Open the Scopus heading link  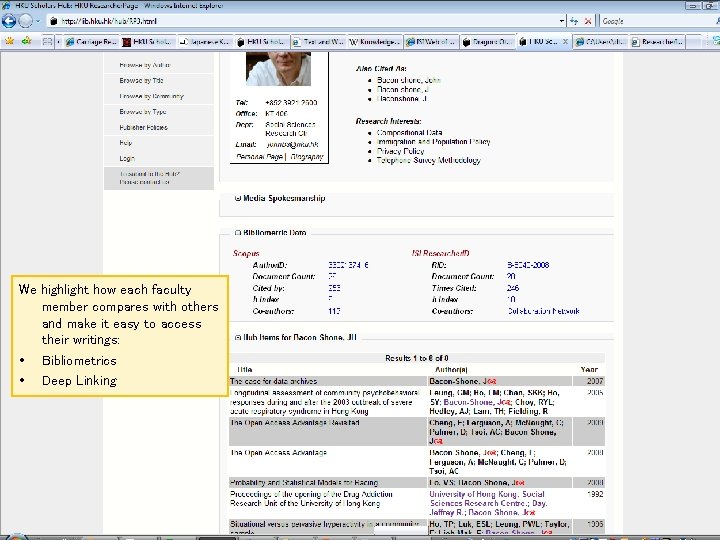[x=246, y=253]
